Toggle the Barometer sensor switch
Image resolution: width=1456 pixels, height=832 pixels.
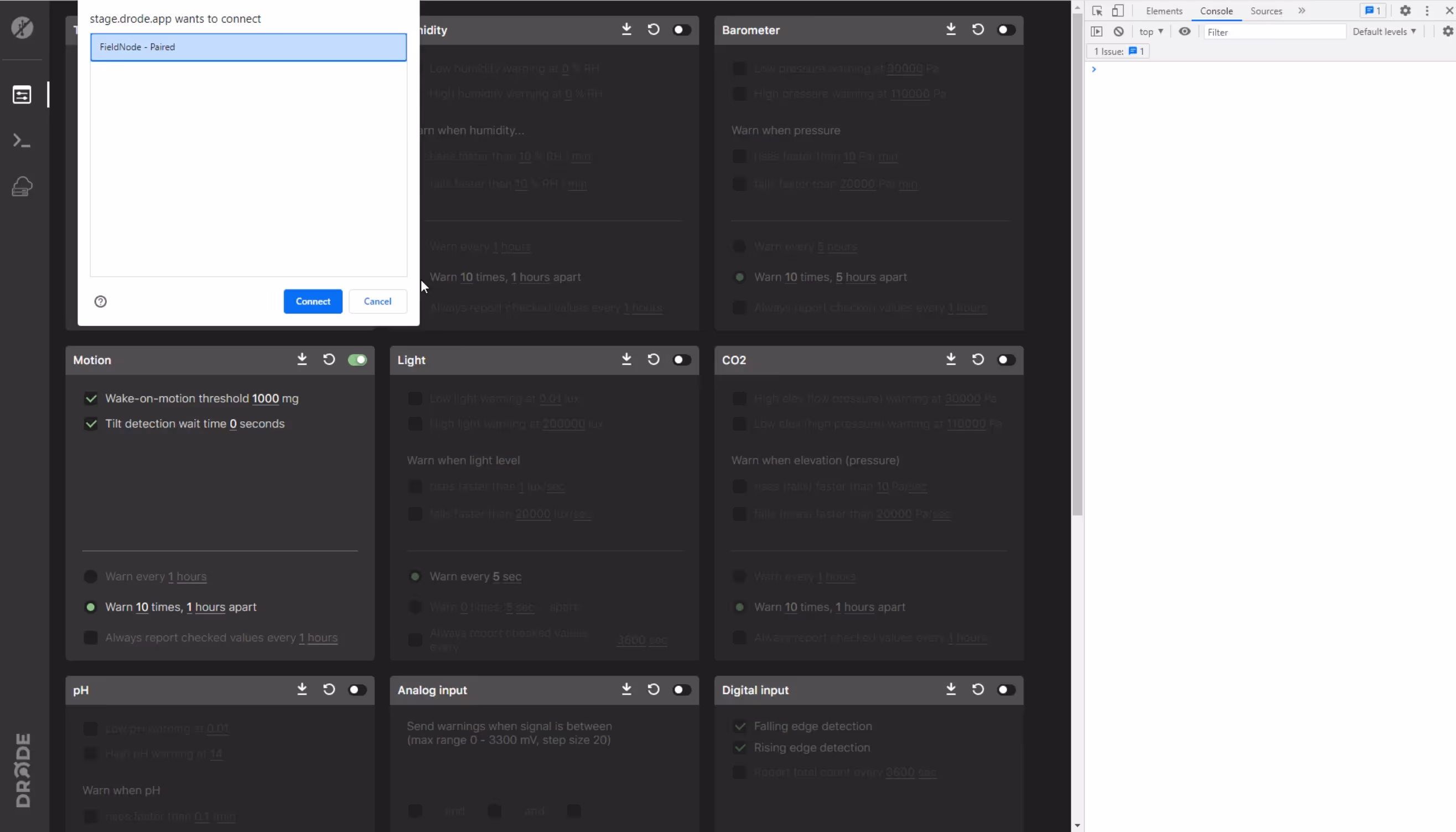click(x=1006, y=30)
